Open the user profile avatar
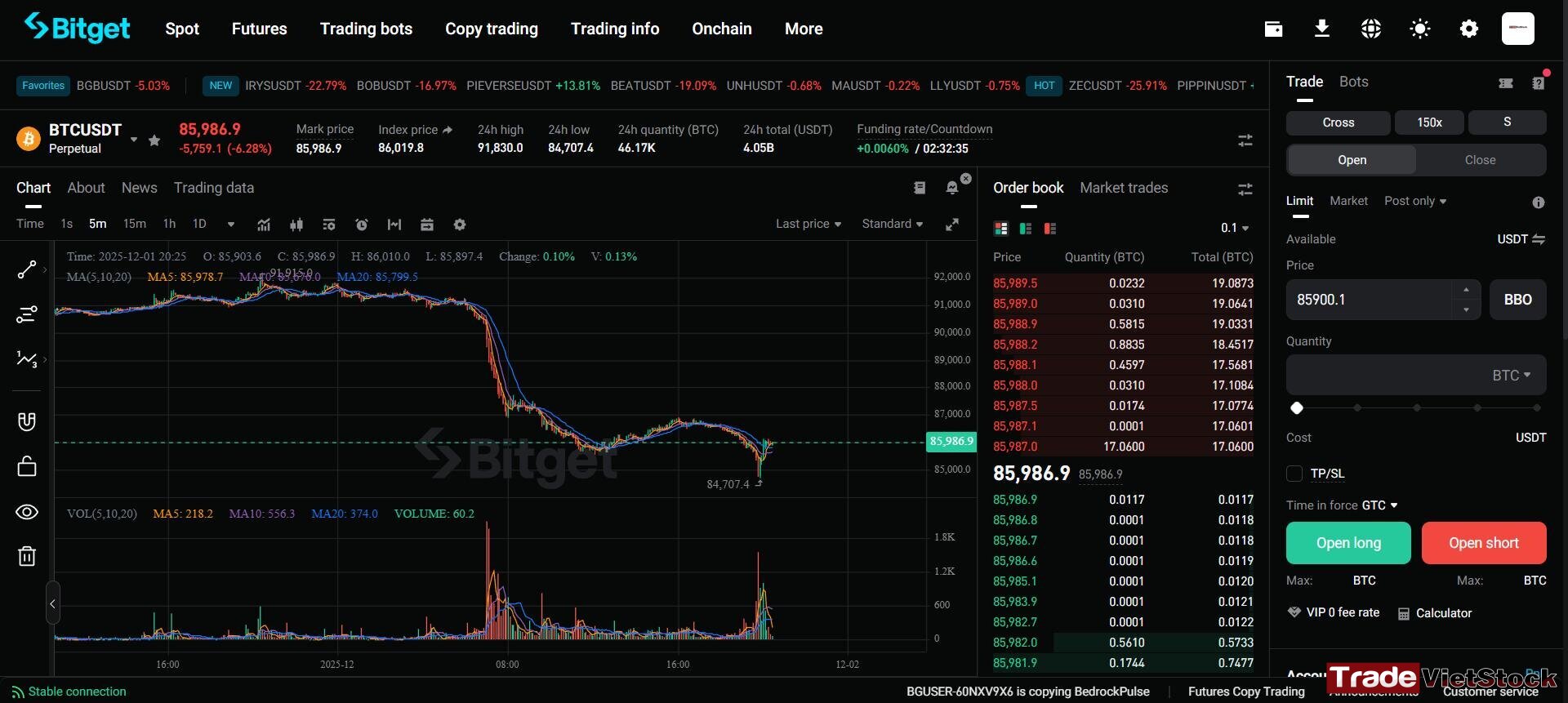Screen dimensions: 1568x703 (x=1518, y=29)
